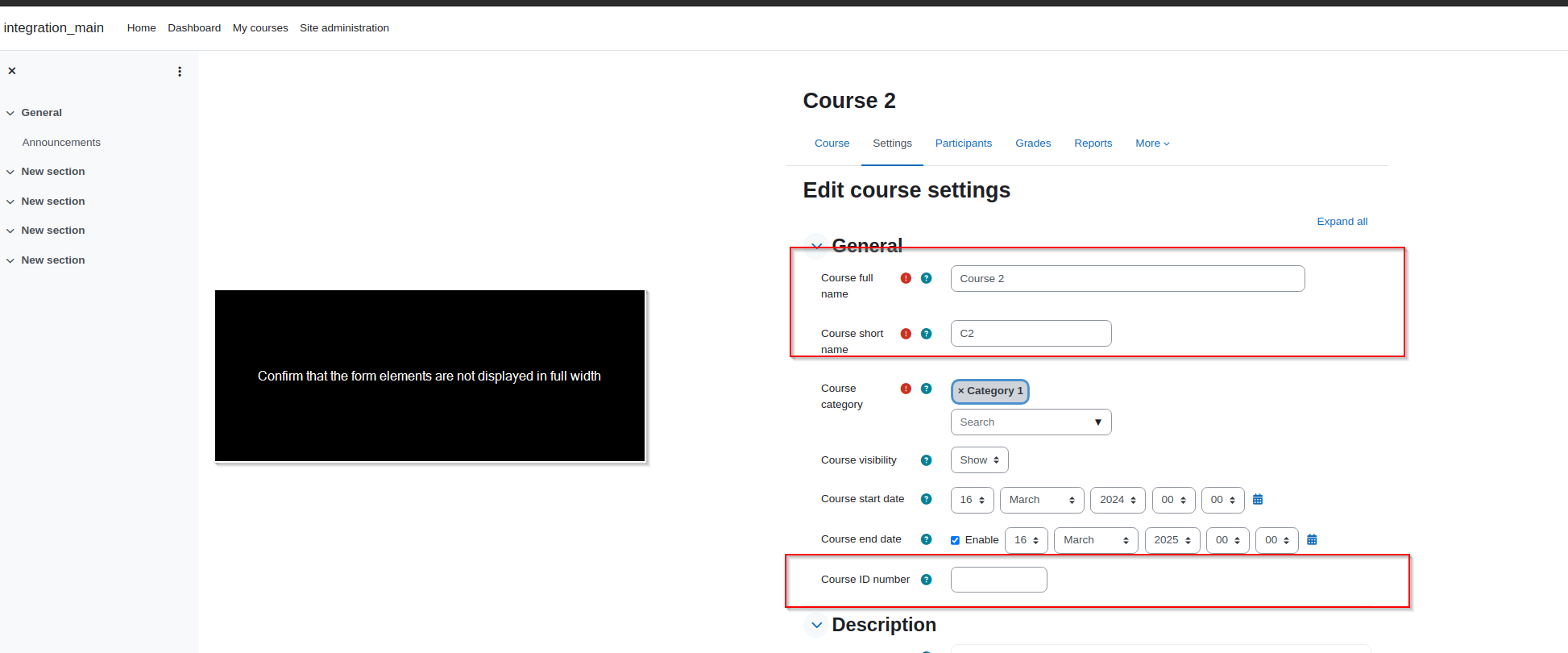Click help icon for Course short name
This screenshot has height=653, width=1568.
(927, 334)
